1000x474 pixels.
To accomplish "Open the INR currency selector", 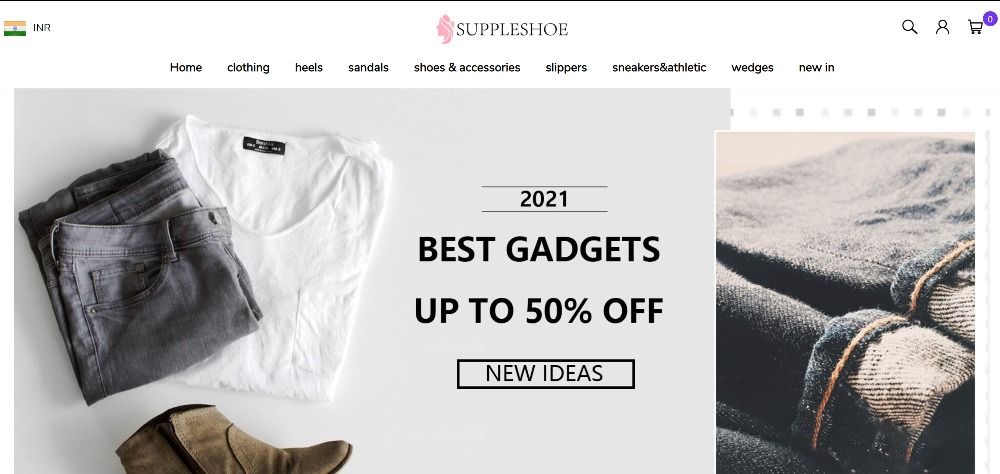I will (x=41, y=28).
